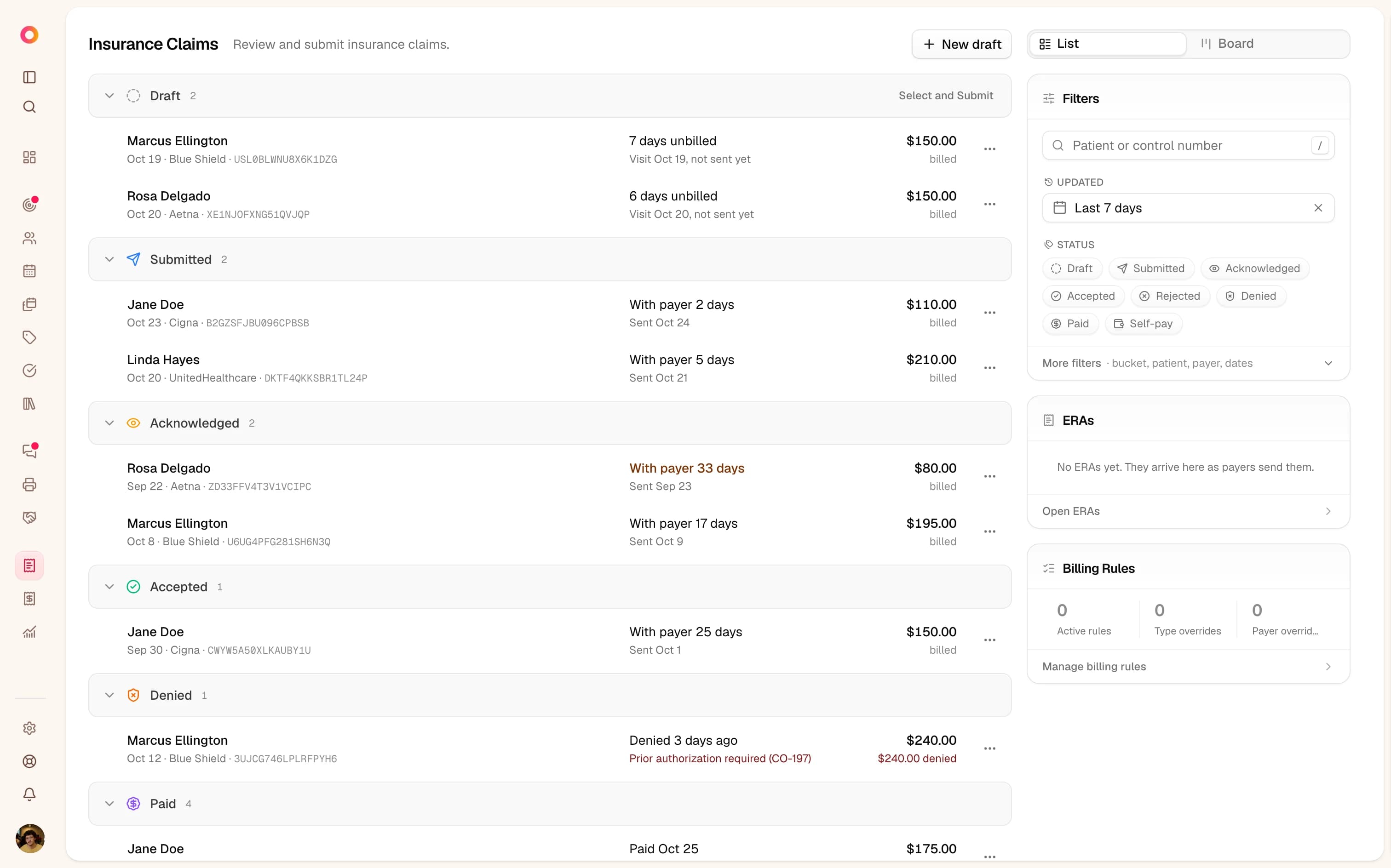Screen dimensions: 1391x868
Task: Collapse the Denied group
Action: 109,695
